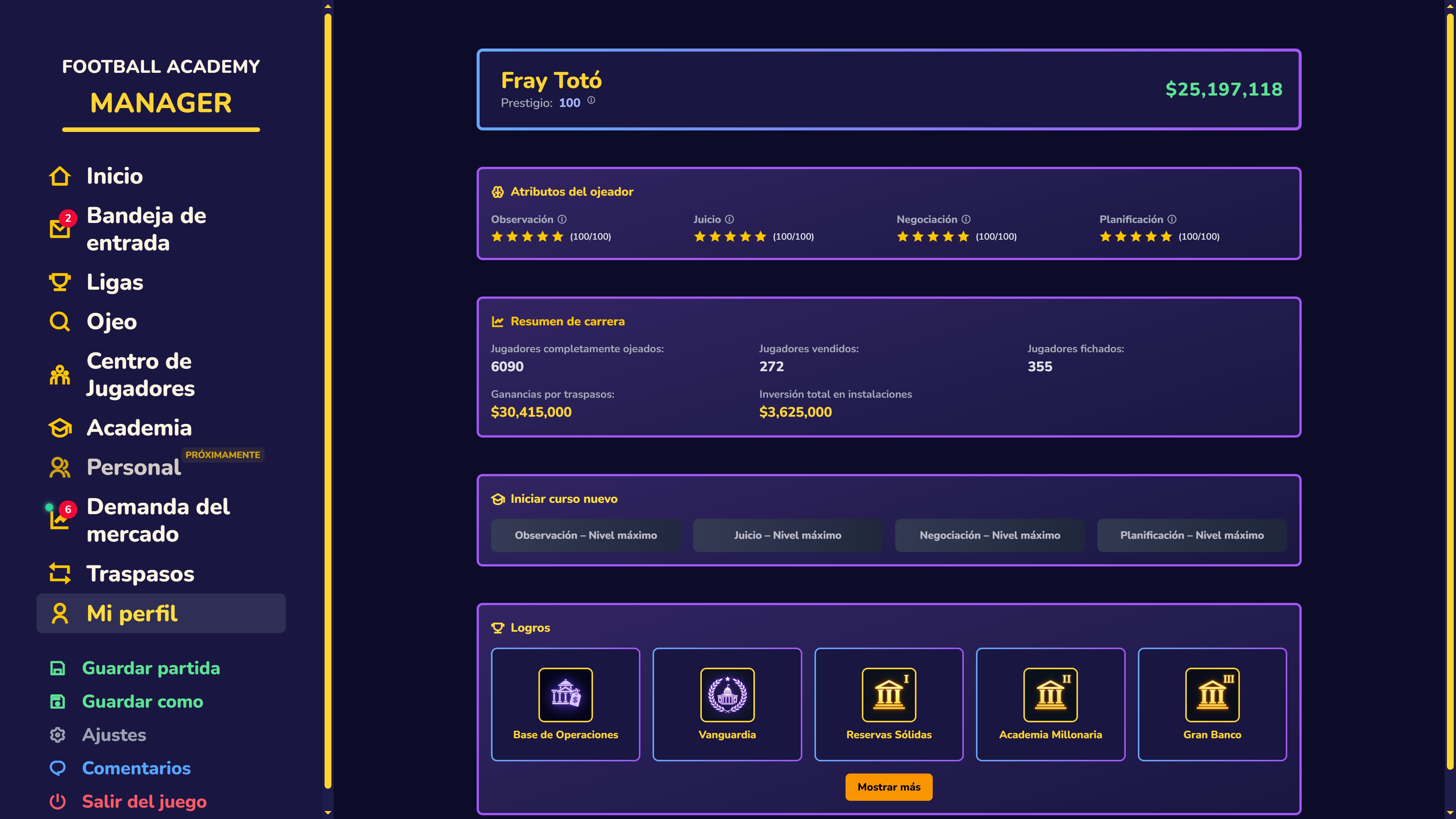Click the Observación info icon
1456x819 pixels.
[562, 219]
